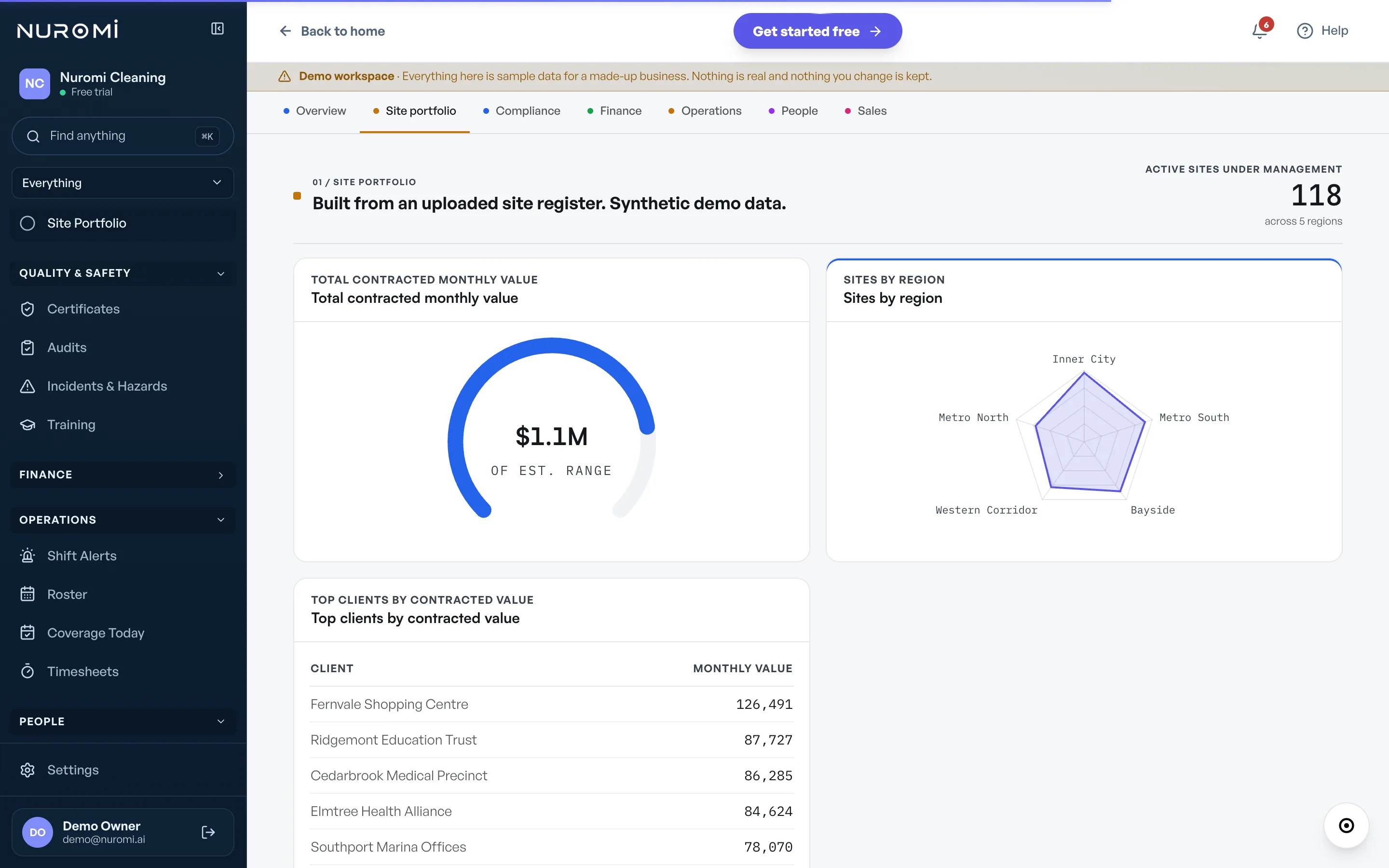Open Certificates in the sidebar

pyautogui.click(x=123, y=309)
